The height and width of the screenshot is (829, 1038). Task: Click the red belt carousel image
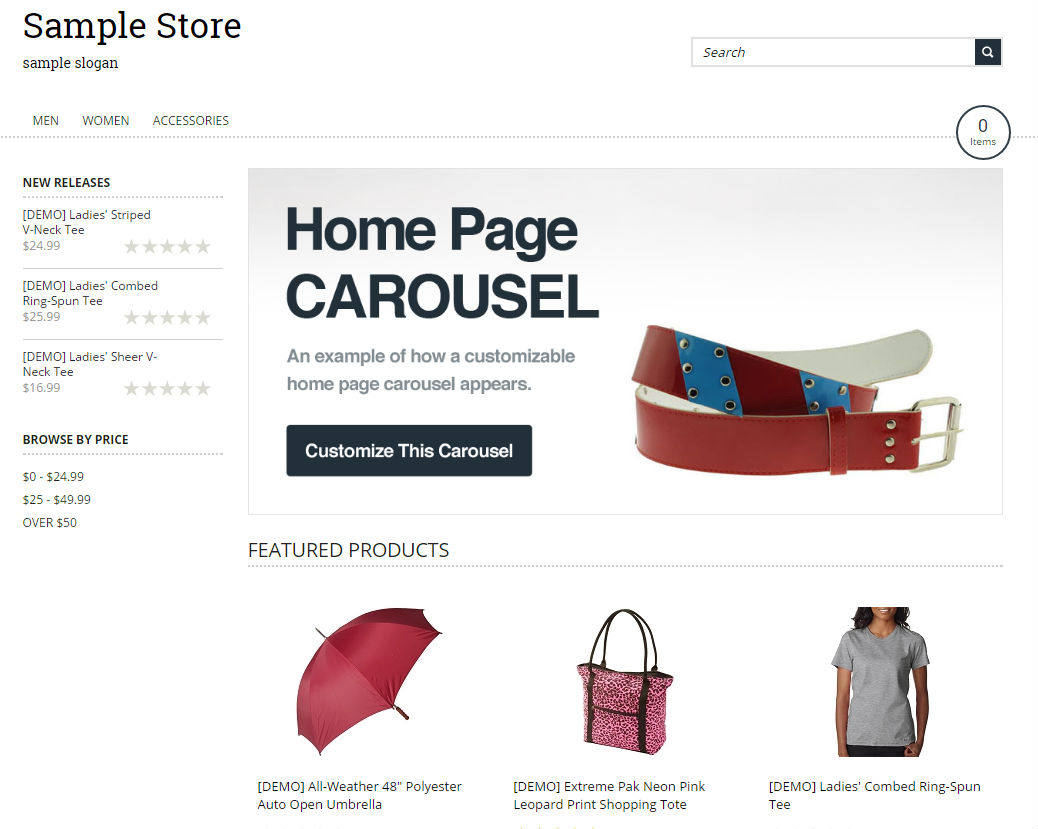point(797,400)
